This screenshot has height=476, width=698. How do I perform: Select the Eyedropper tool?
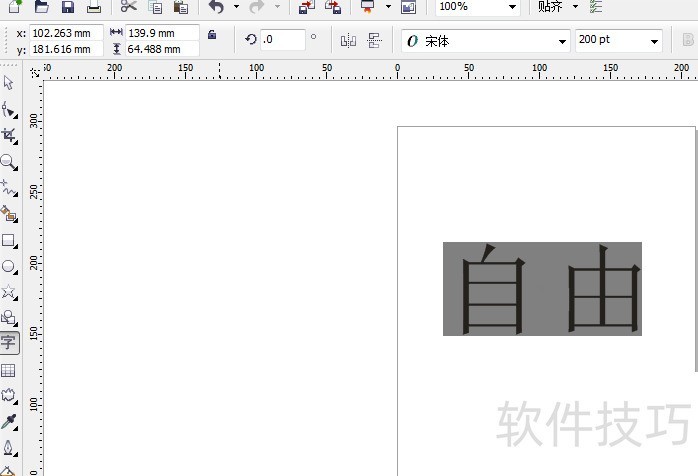pyautogui.click(x=9, y=422)
